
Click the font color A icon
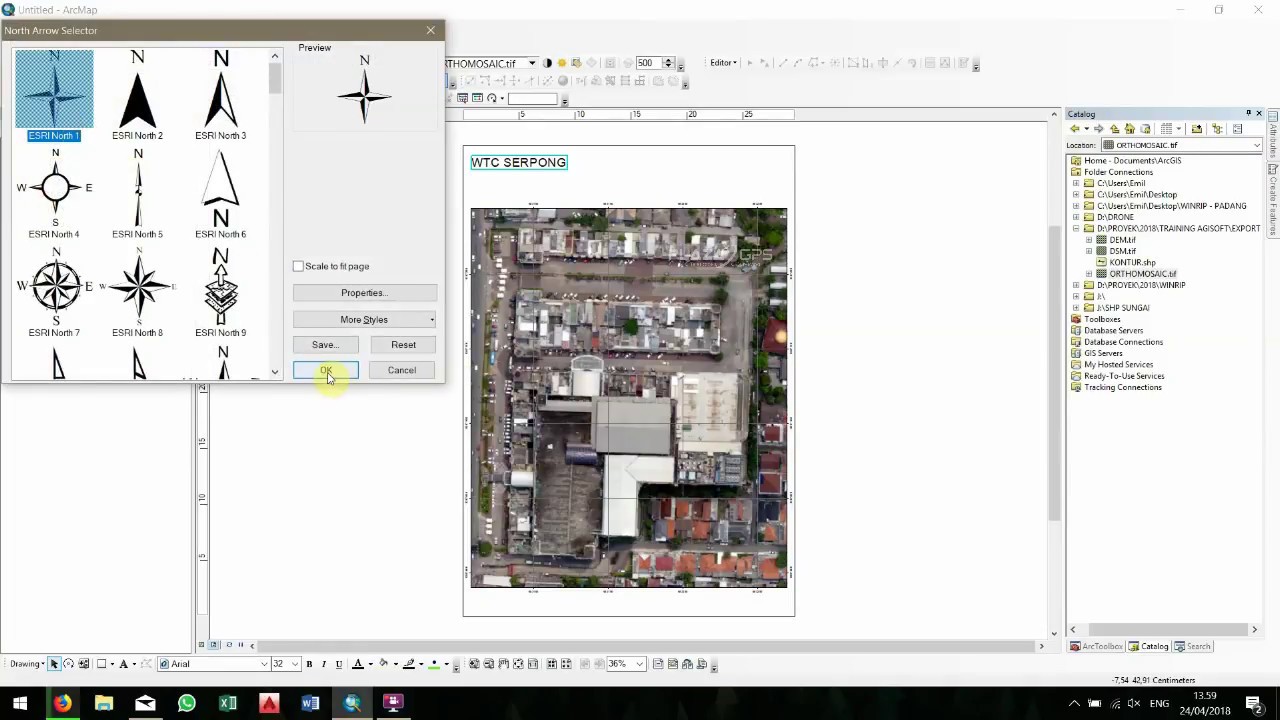point(358,664)
